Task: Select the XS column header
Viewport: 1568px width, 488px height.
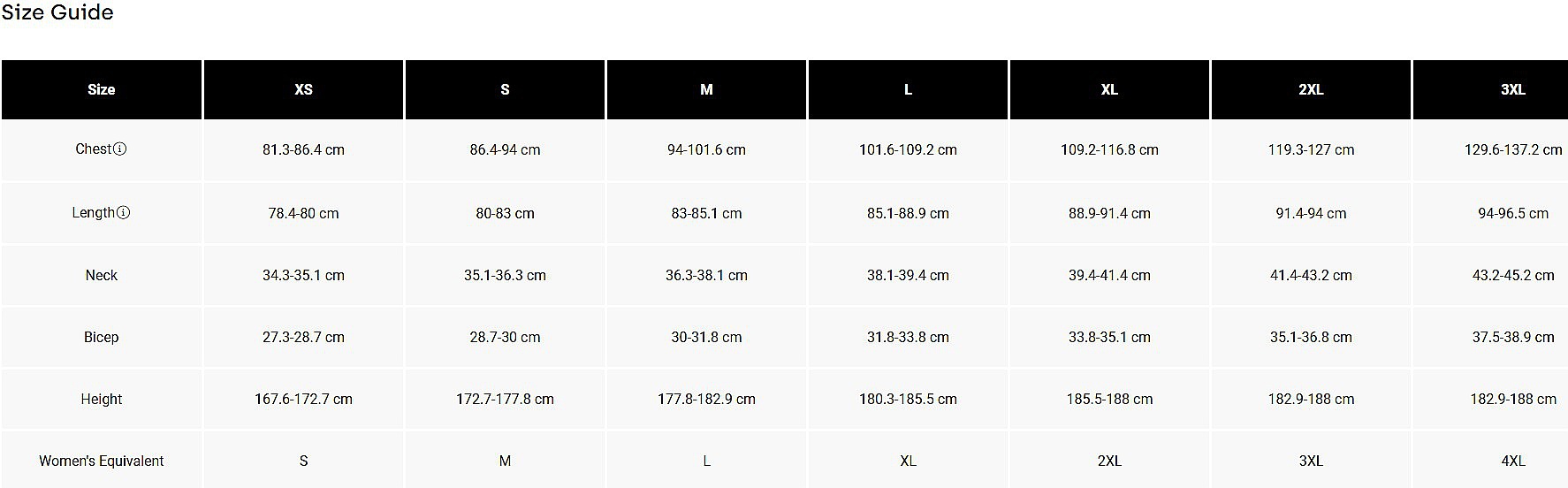Action: click(303, 89)
